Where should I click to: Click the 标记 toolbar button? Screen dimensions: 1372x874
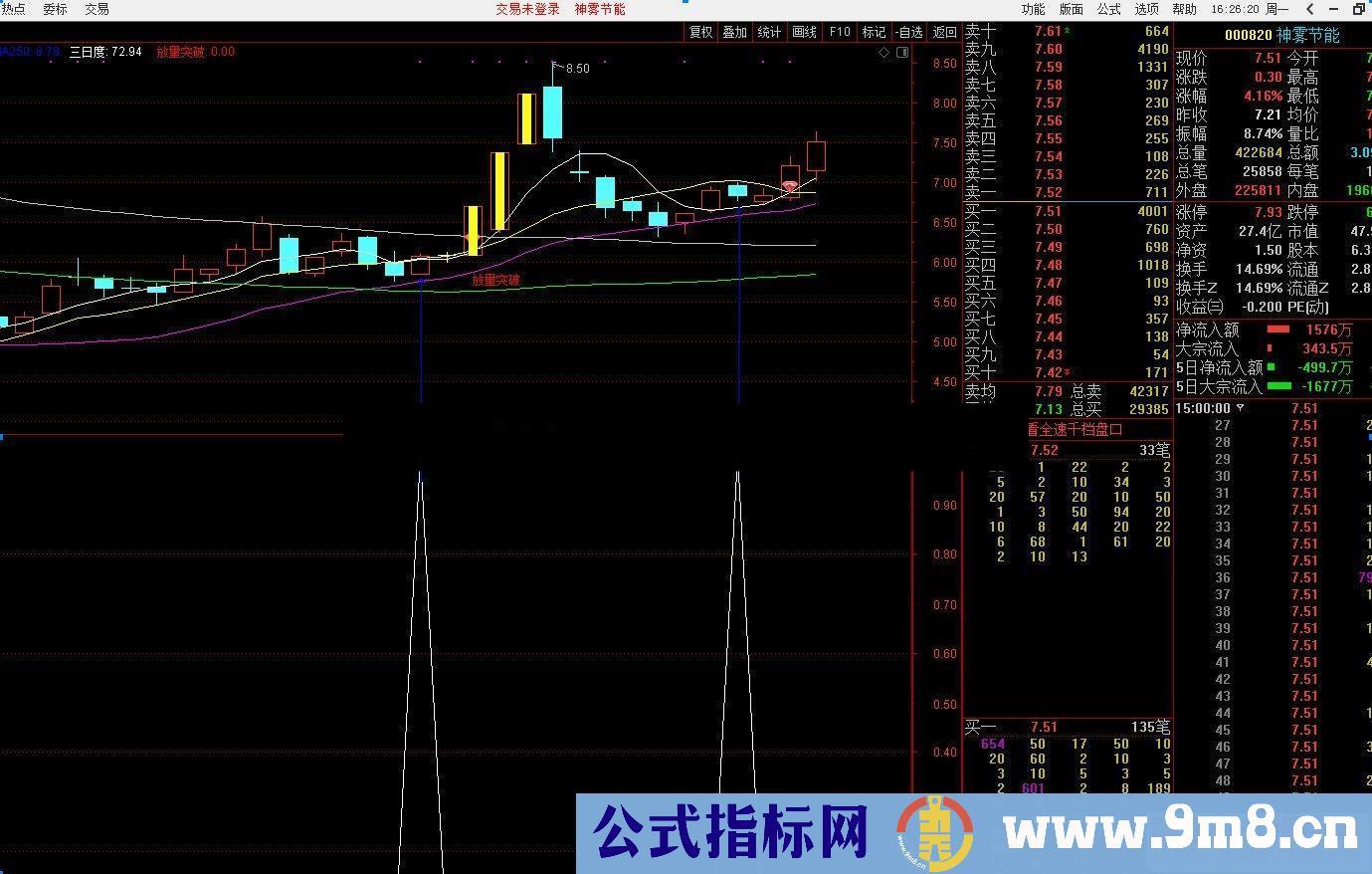click(x=874, y=32)
